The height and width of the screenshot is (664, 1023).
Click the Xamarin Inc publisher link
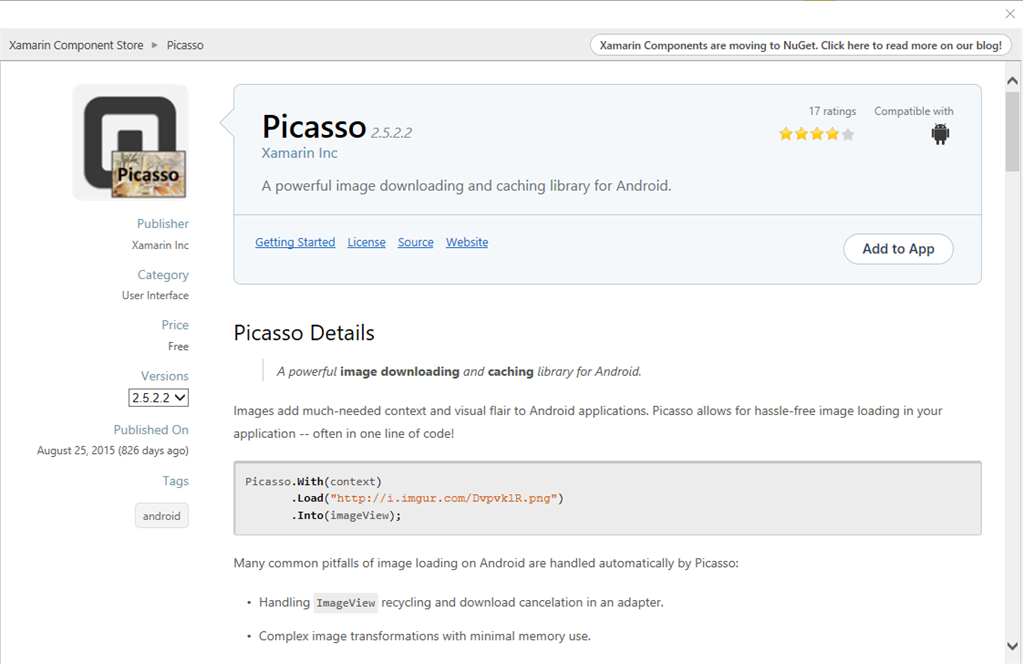299,153
